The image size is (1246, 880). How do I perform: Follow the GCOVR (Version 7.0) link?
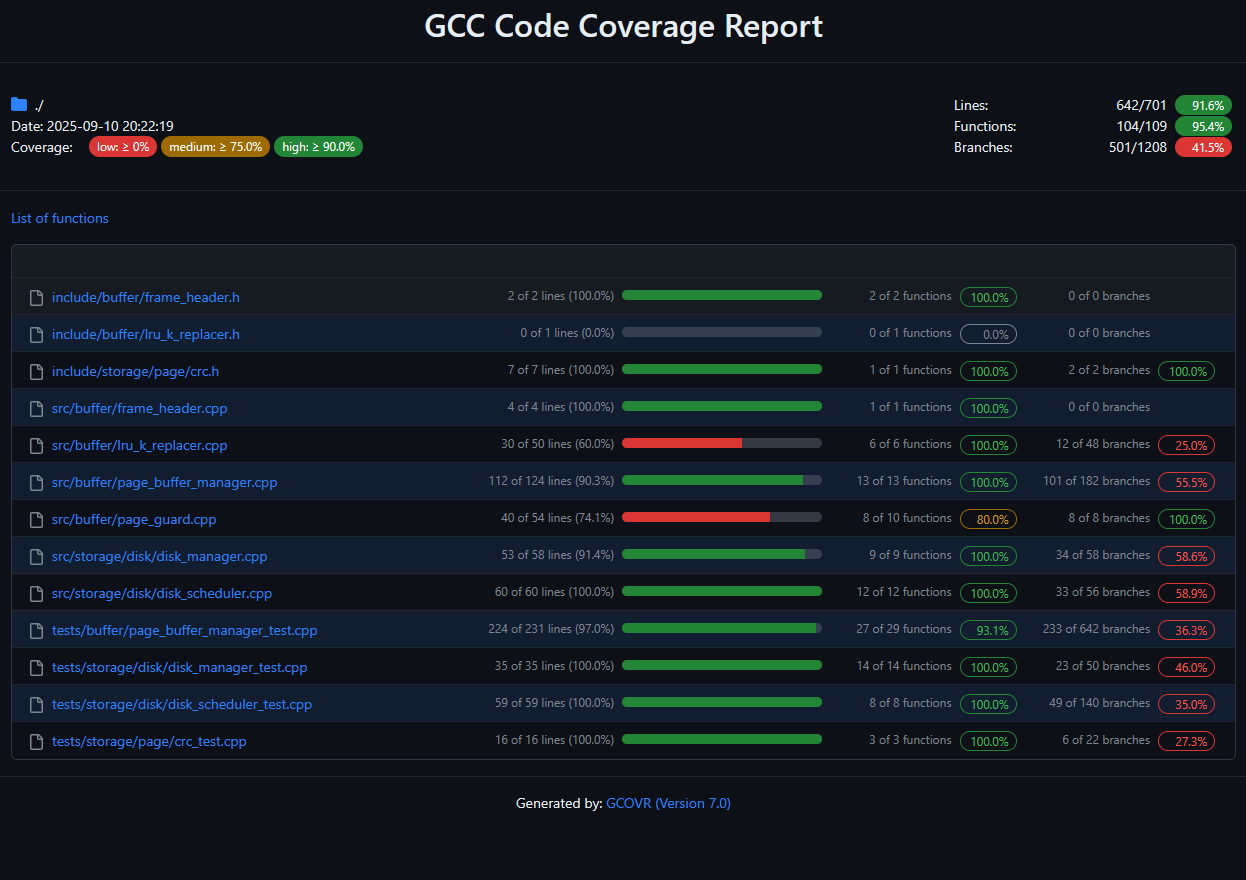tap(668, 803)
